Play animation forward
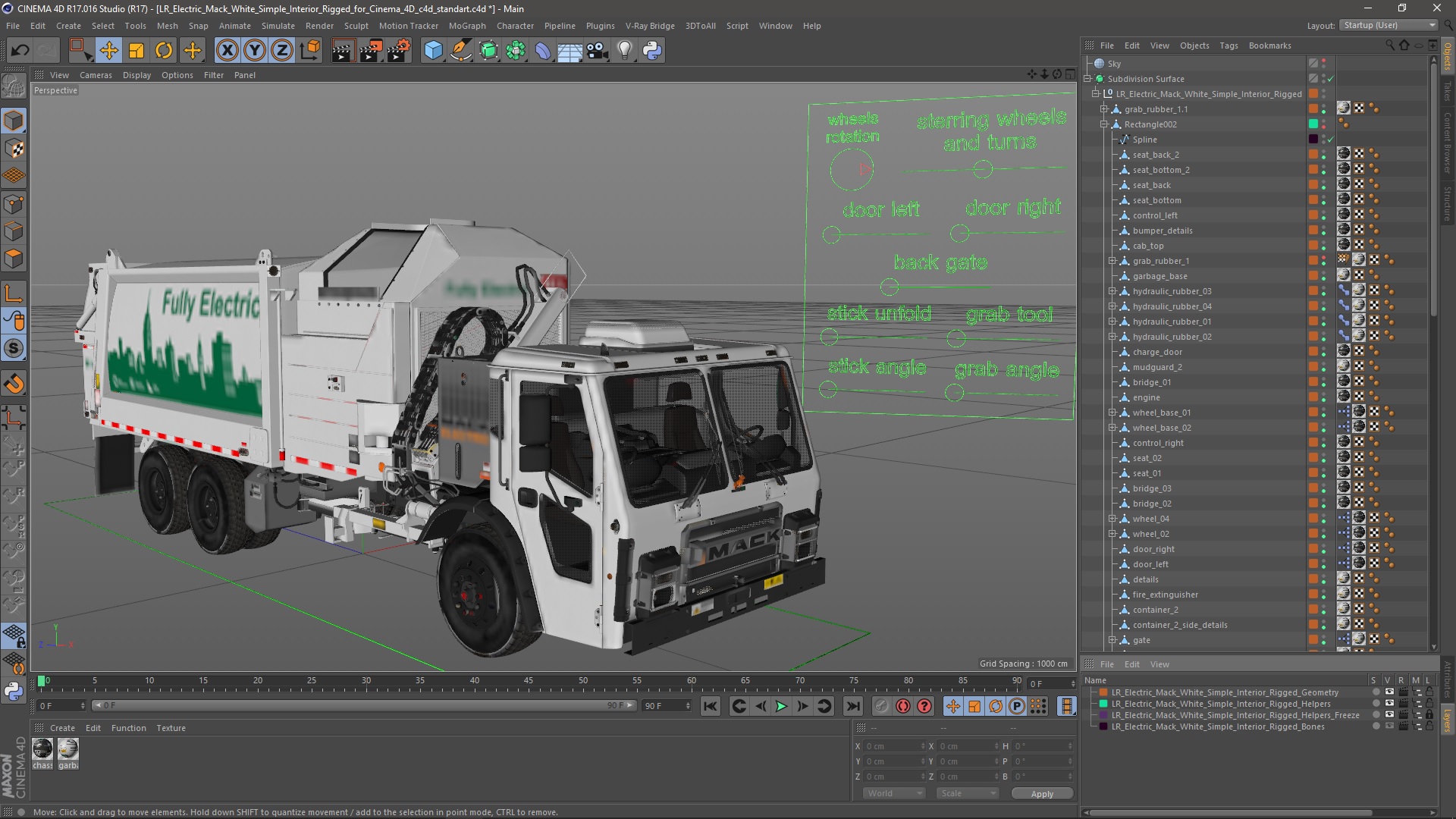This screenshot has height=819, width=1456. coord(781,706)
